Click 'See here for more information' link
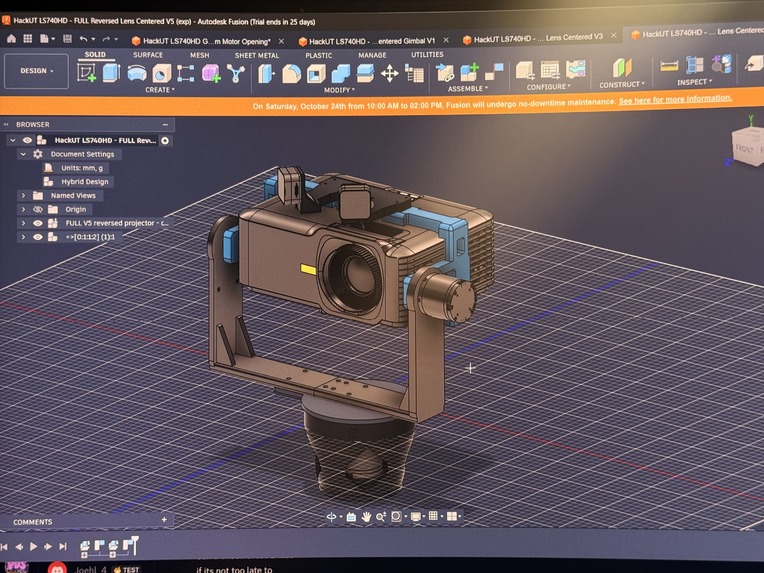 (675, 99)
